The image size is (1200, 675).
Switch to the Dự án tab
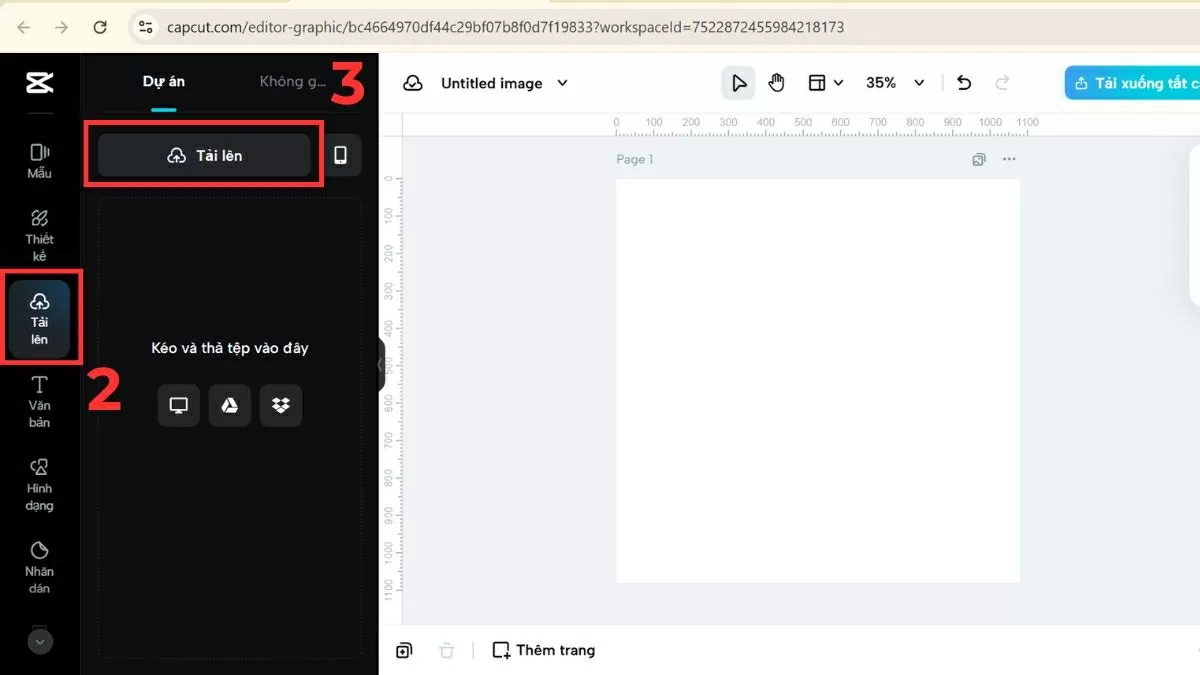click(x=163, y=81)
